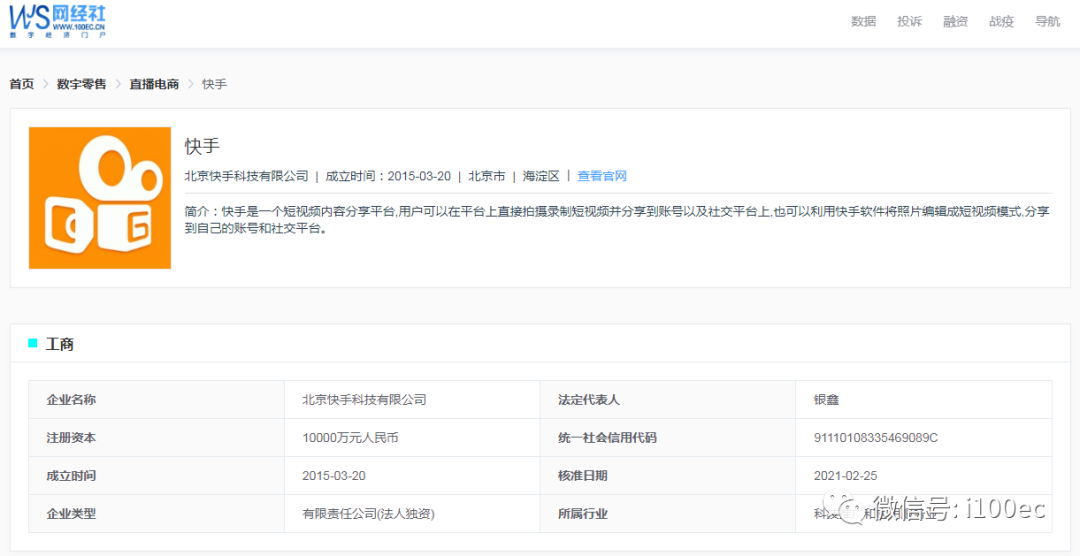The image size is (1080, 556).
Task: Click the Kuaishou orange logo thumbnail
Action: 100,198
